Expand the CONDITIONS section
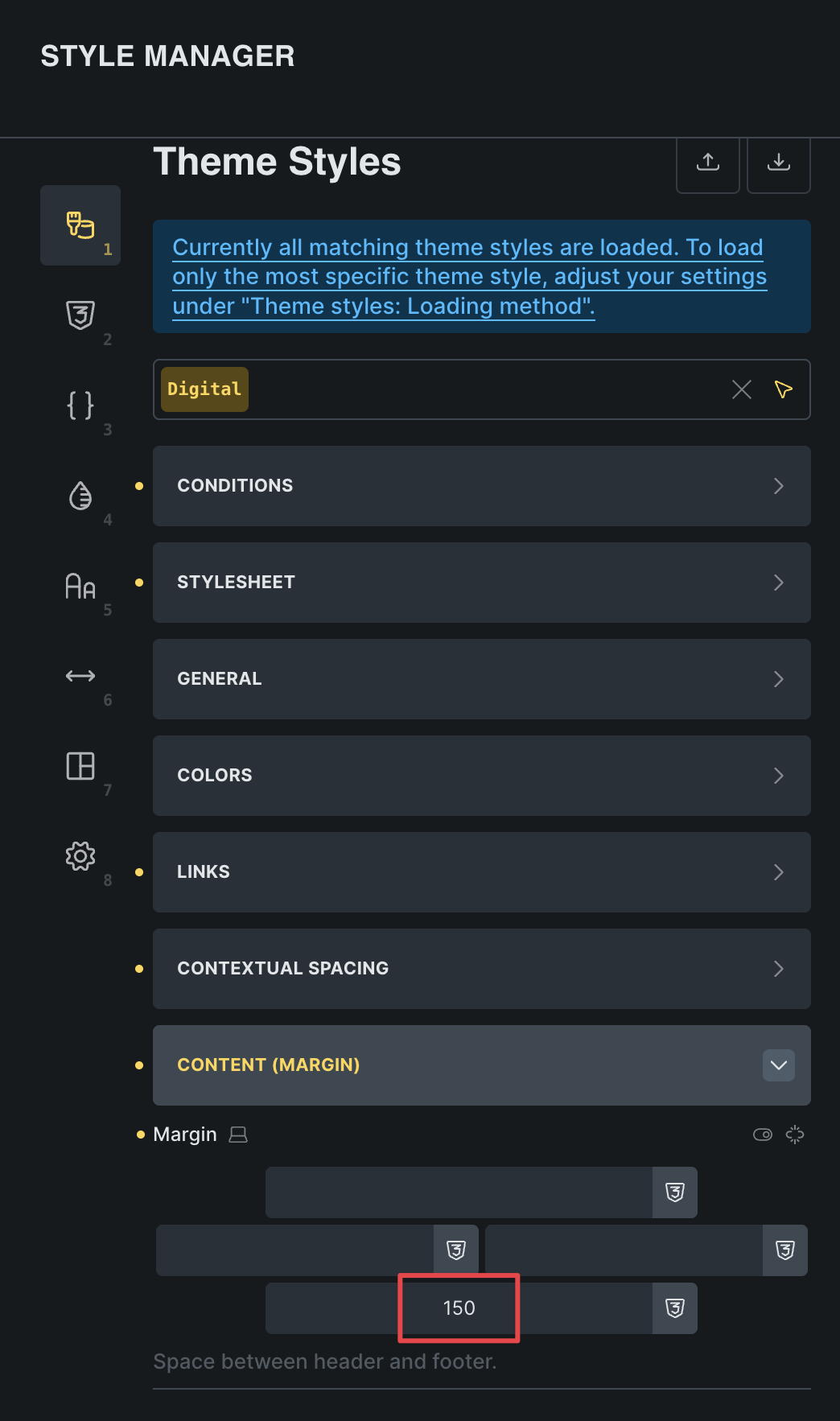Image resolution: width=840 pixels, height=1421 pixels. point(481,486)
